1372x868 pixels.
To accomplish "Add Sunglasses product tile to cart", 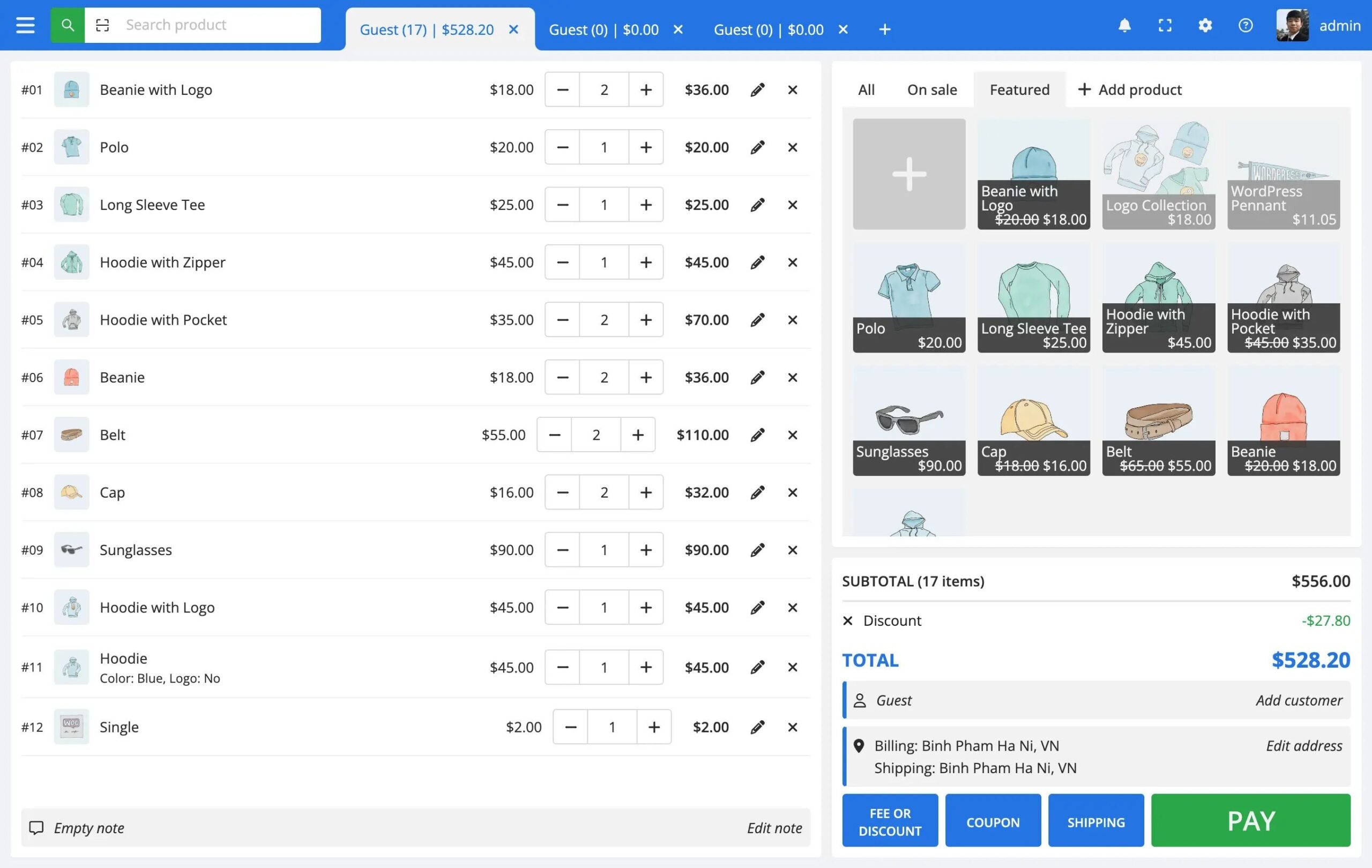I will [909, 422].
